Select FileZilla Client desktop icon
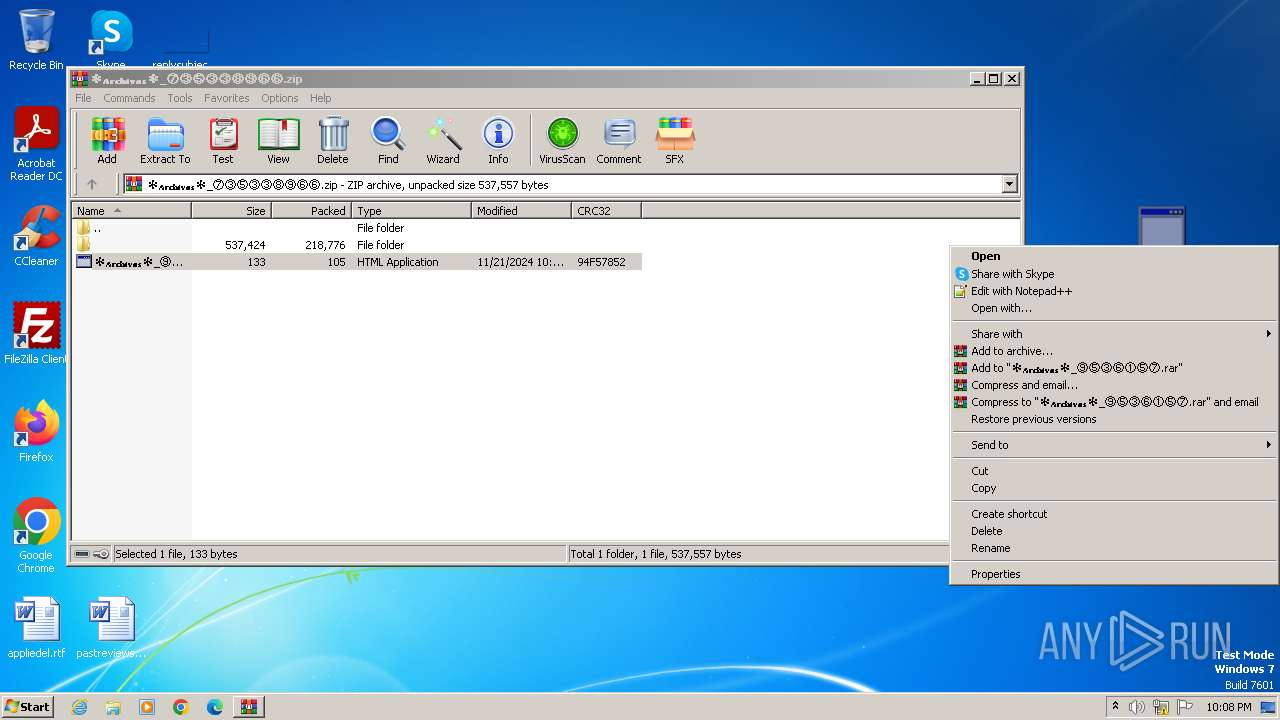Screen dimensions: 1280x720 coord(36,333)
